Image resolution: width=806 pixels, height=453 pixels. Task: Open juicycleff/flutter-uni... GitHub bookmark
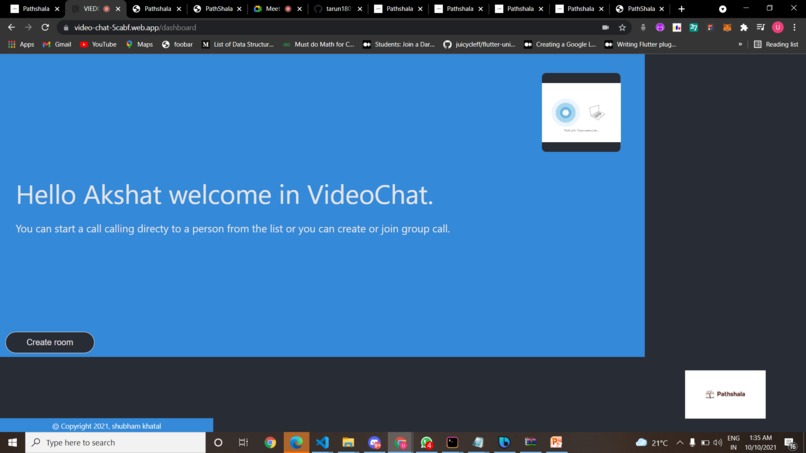pos(479,44)
